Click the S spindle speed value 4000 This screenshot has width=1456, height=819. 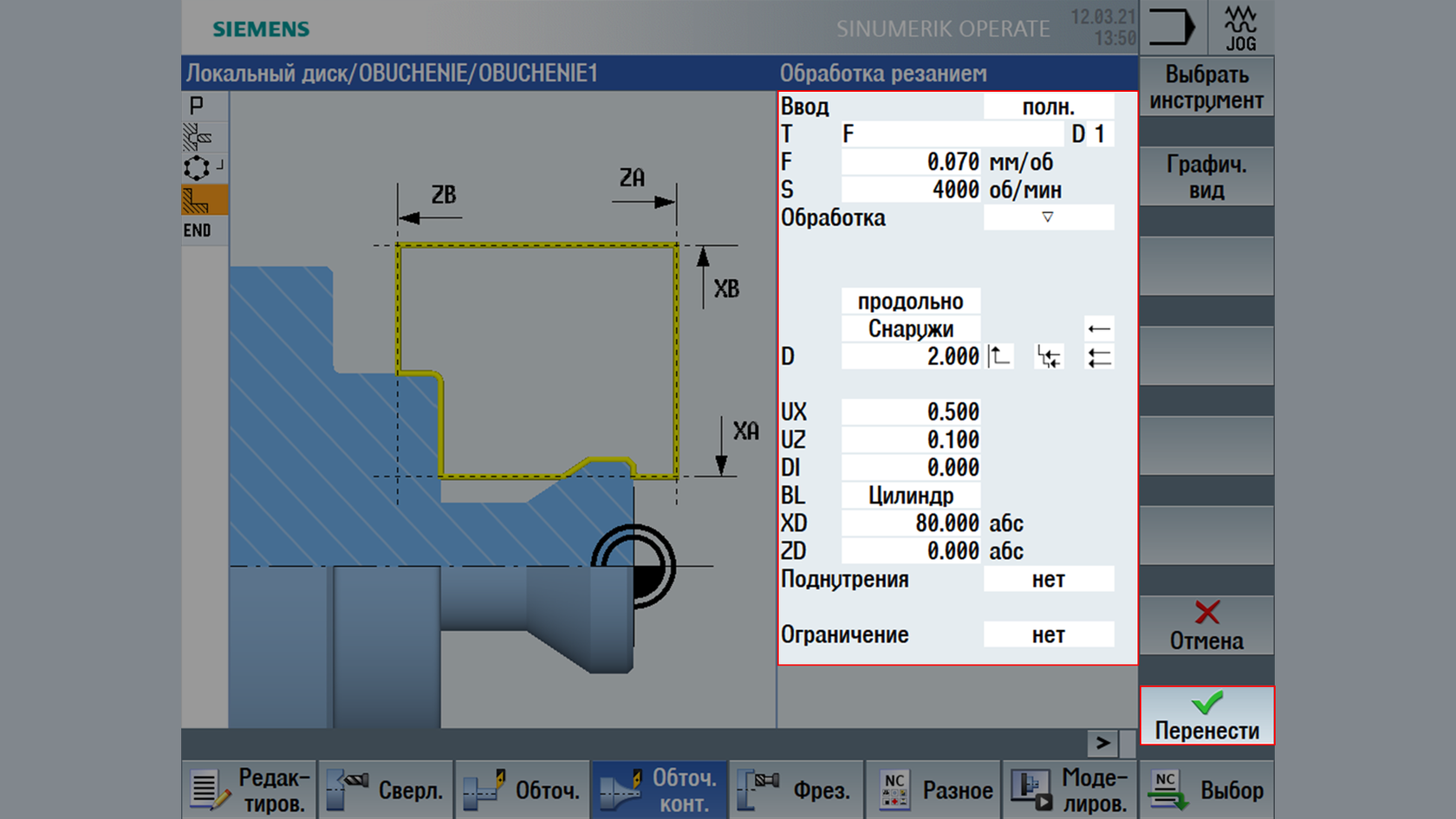pos(911,190)
